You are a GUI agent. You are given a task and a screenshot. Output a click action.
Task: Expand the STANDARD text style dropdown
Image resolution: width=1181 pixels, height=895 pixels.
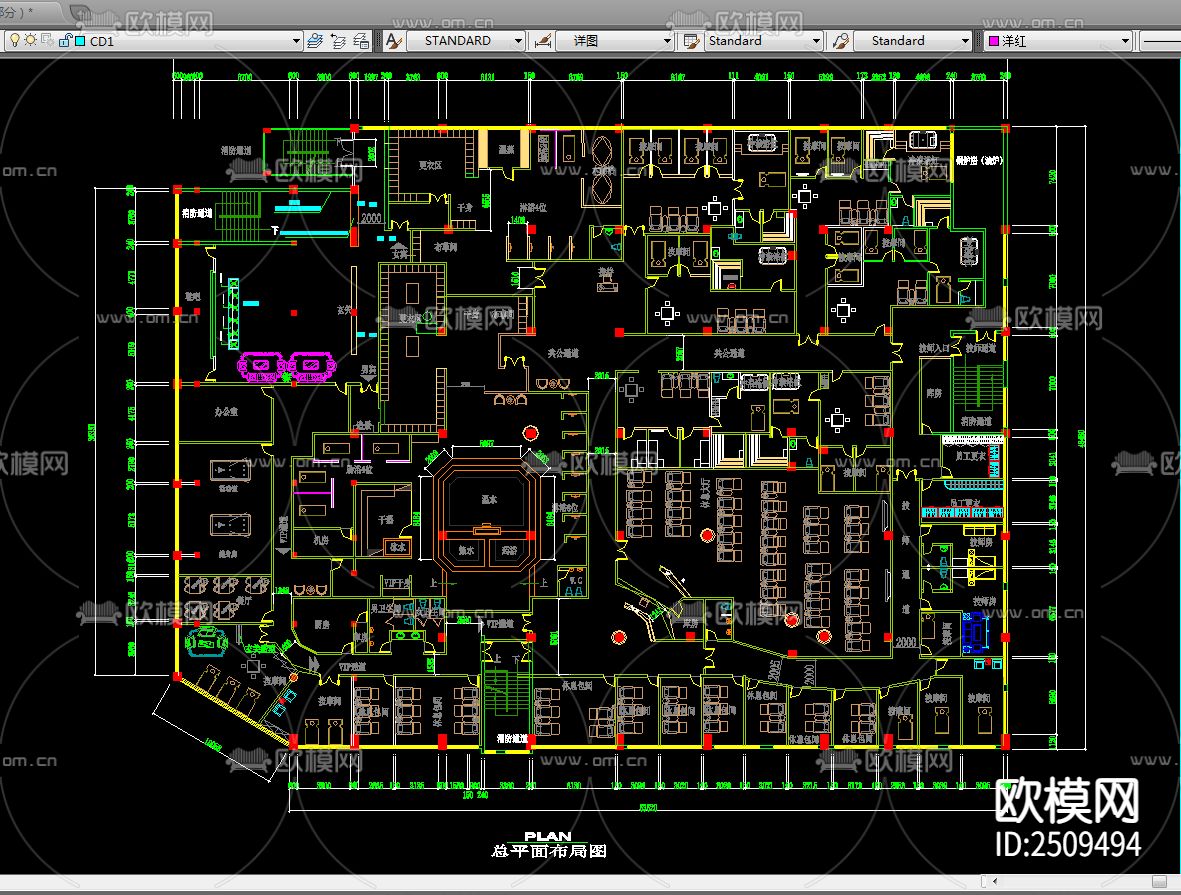click(518, 41)
